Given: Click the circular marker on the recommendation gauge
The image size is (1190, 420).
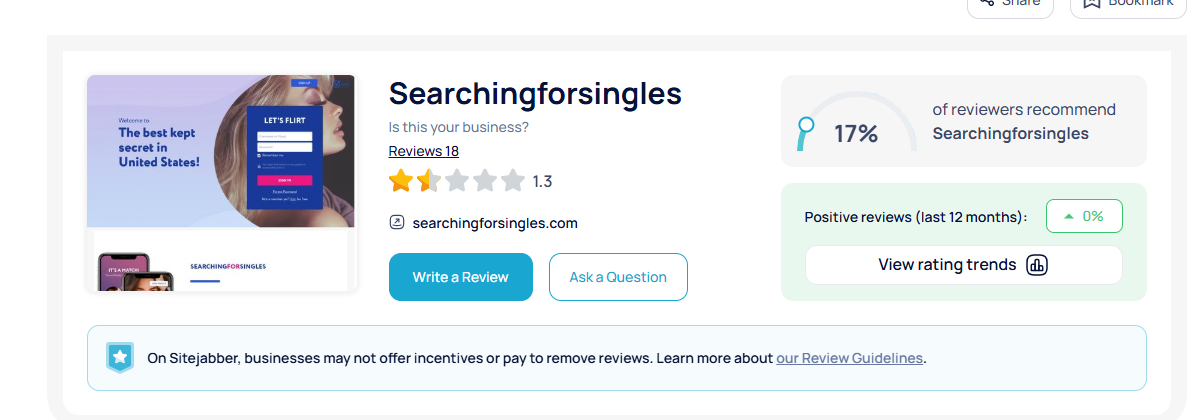Looking at the screenshot, I should 805,126.
